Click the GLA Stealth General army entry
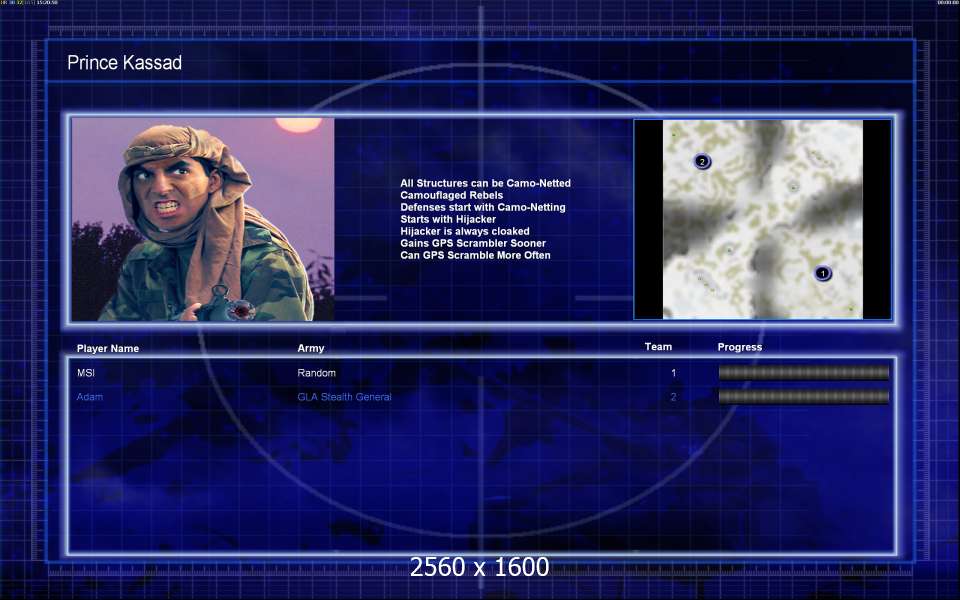Viewport: 960px width, 600px height. click(344, 397)
